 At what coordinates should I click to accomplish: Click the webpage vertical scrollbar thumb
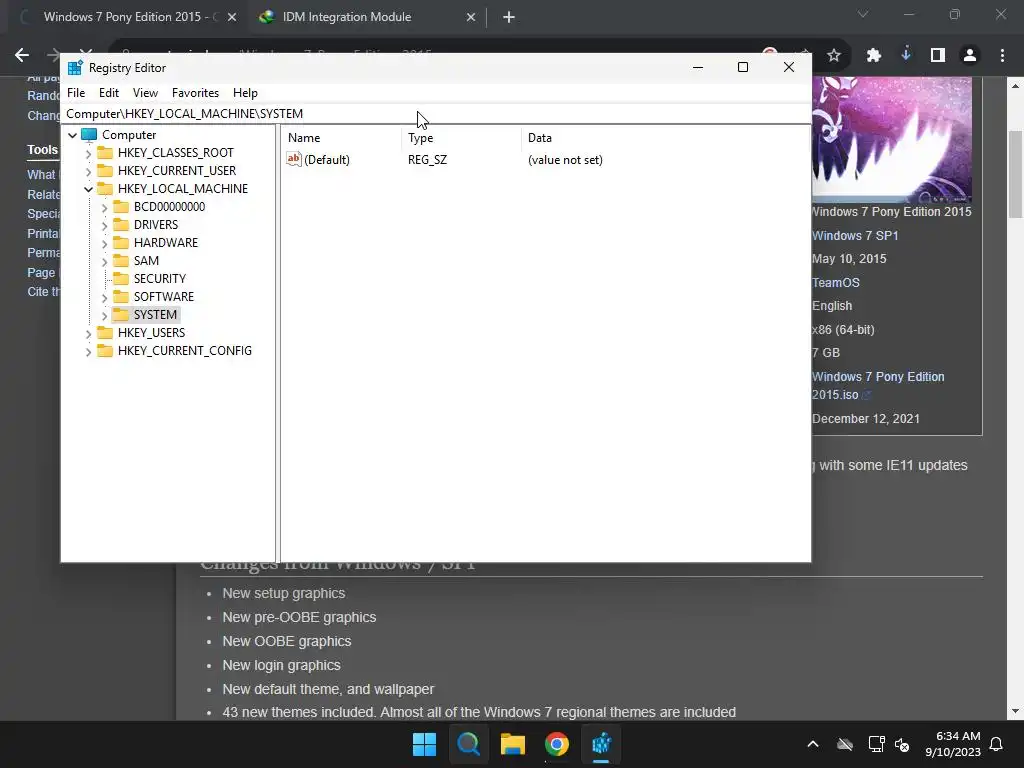point(1015,174)
